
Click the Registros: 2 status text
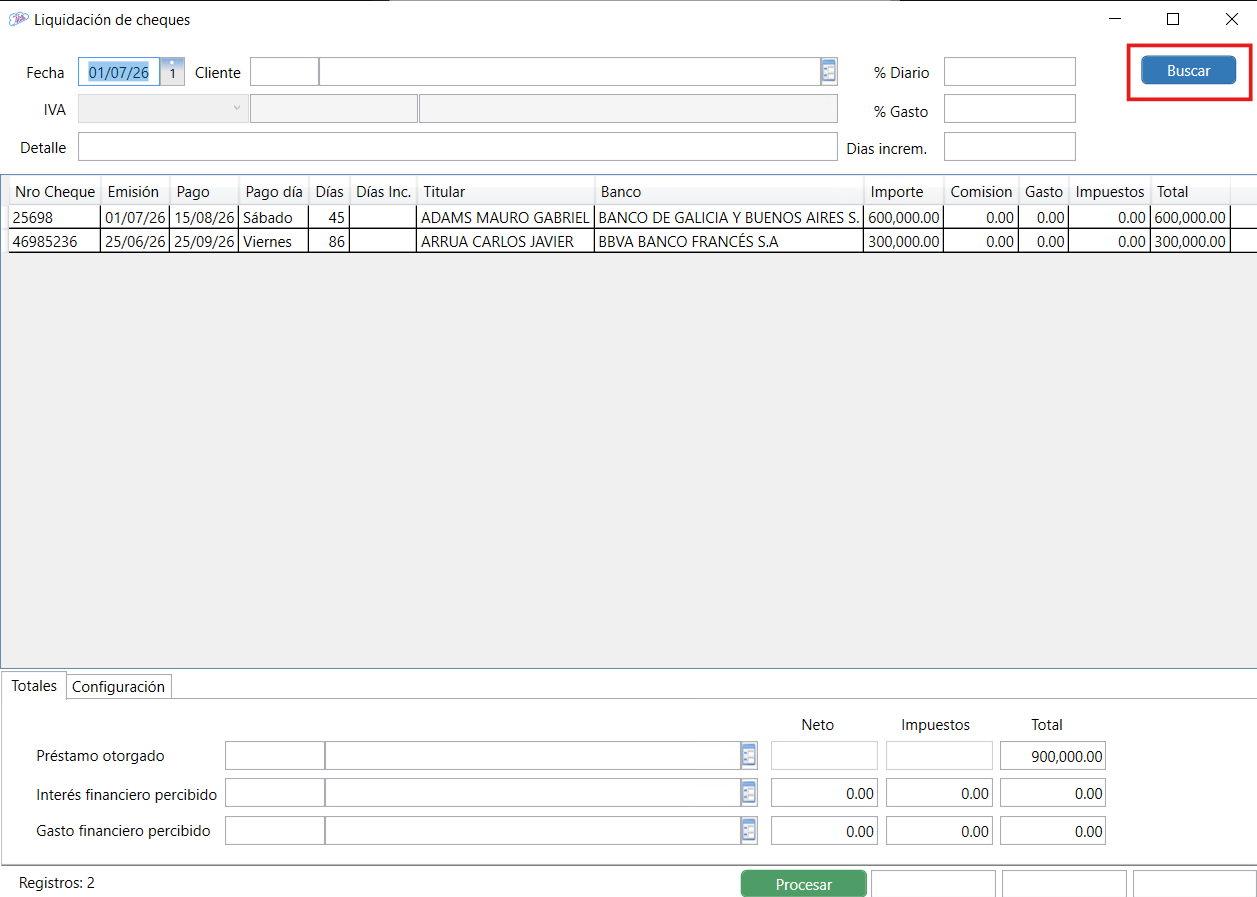57,883
